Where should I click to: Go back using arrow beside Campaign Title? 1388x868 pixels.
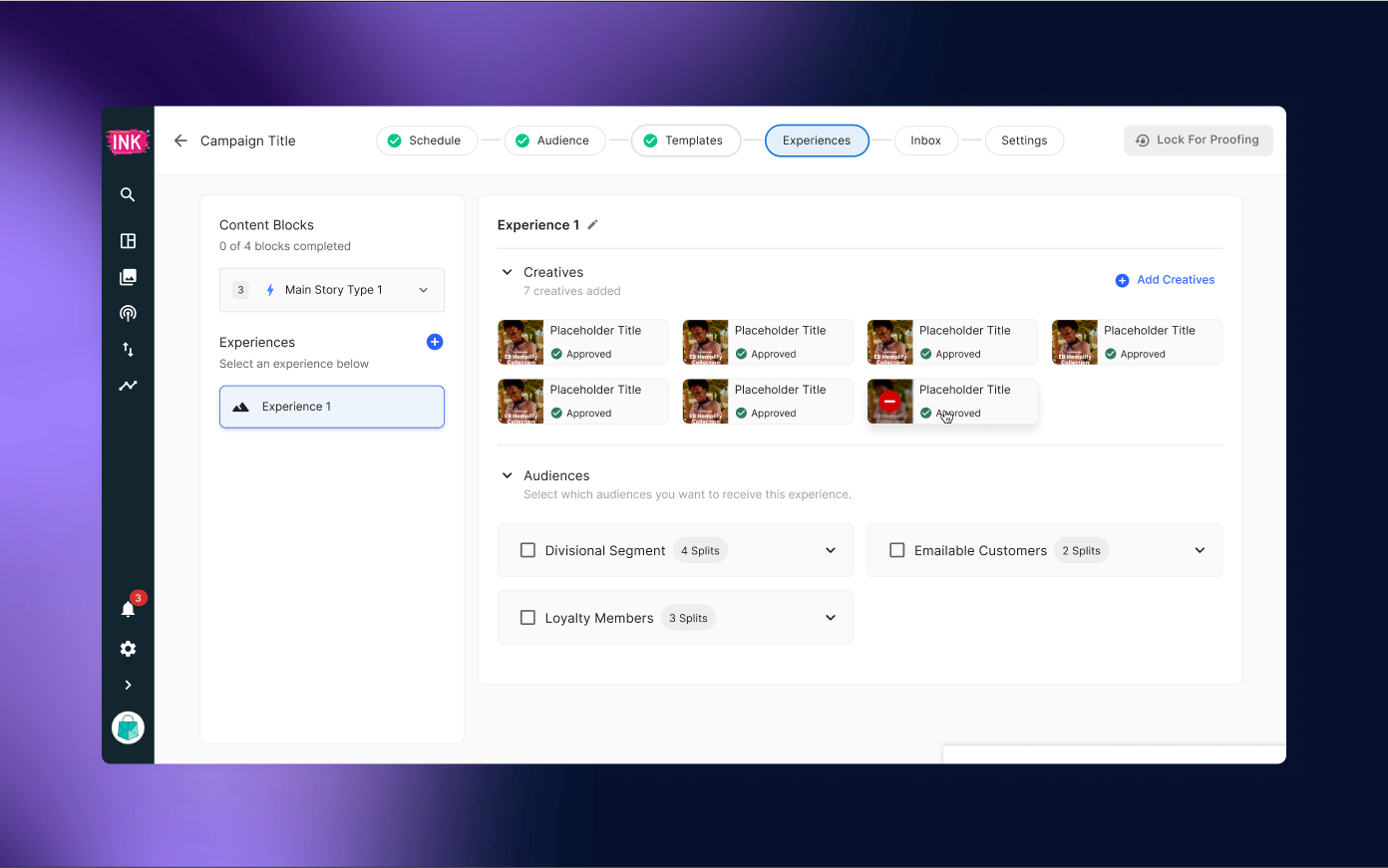180,141
